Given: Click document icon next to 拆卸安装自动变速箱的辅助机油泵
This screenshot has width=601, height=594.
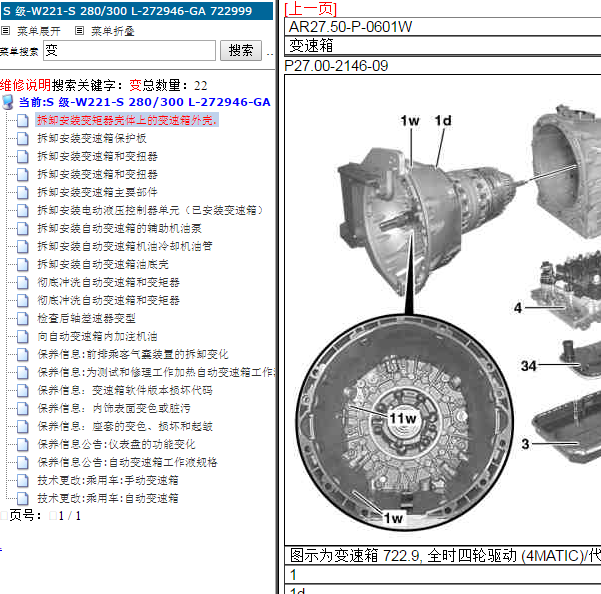Looking at the screenshot, I should pos(23,228).
